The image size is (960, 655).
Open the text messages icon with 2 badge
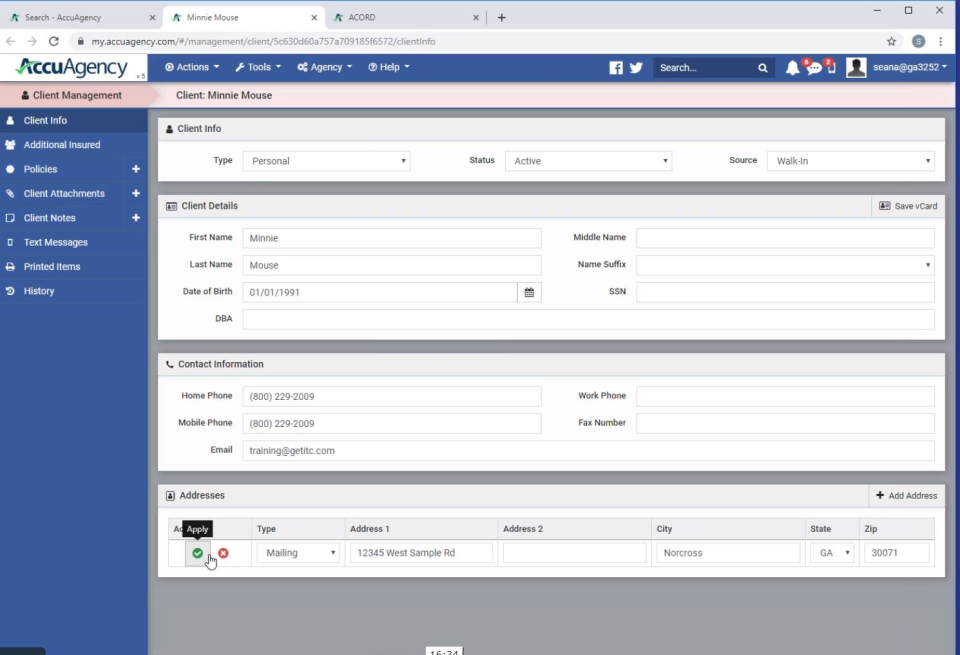[x=831, y=67]
